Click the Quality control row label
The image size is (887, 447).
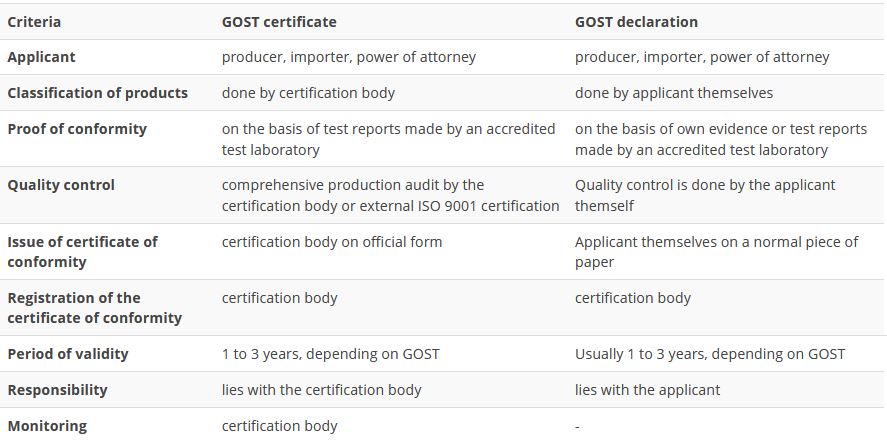pyautogui.click(x=61, y=185)
